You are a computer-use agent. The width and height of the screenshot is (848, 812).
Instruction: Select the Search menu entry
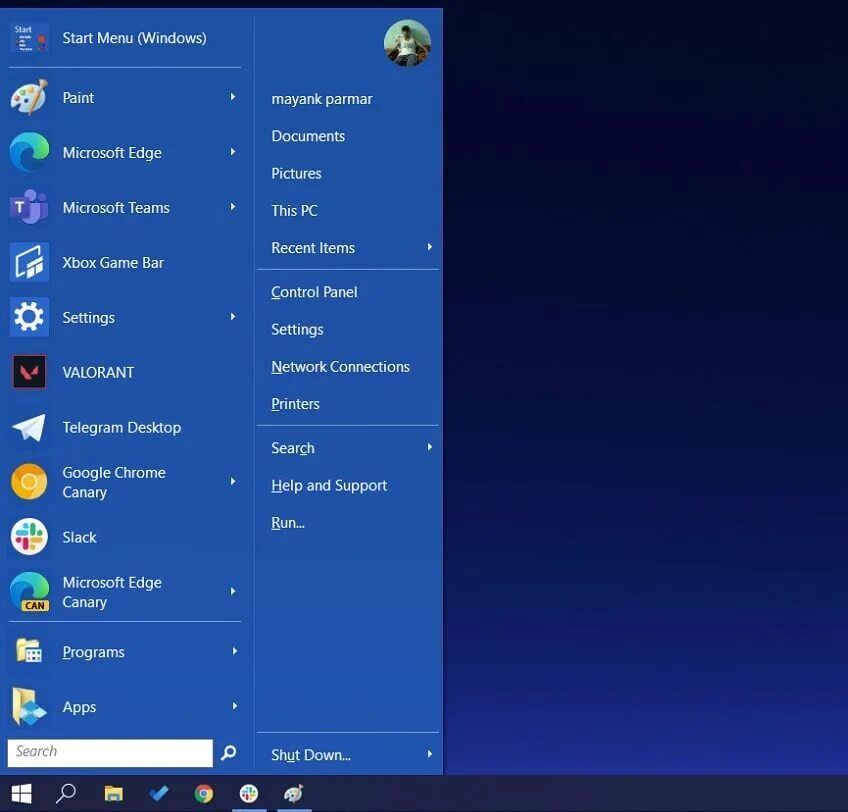click(x=293, y=448)
